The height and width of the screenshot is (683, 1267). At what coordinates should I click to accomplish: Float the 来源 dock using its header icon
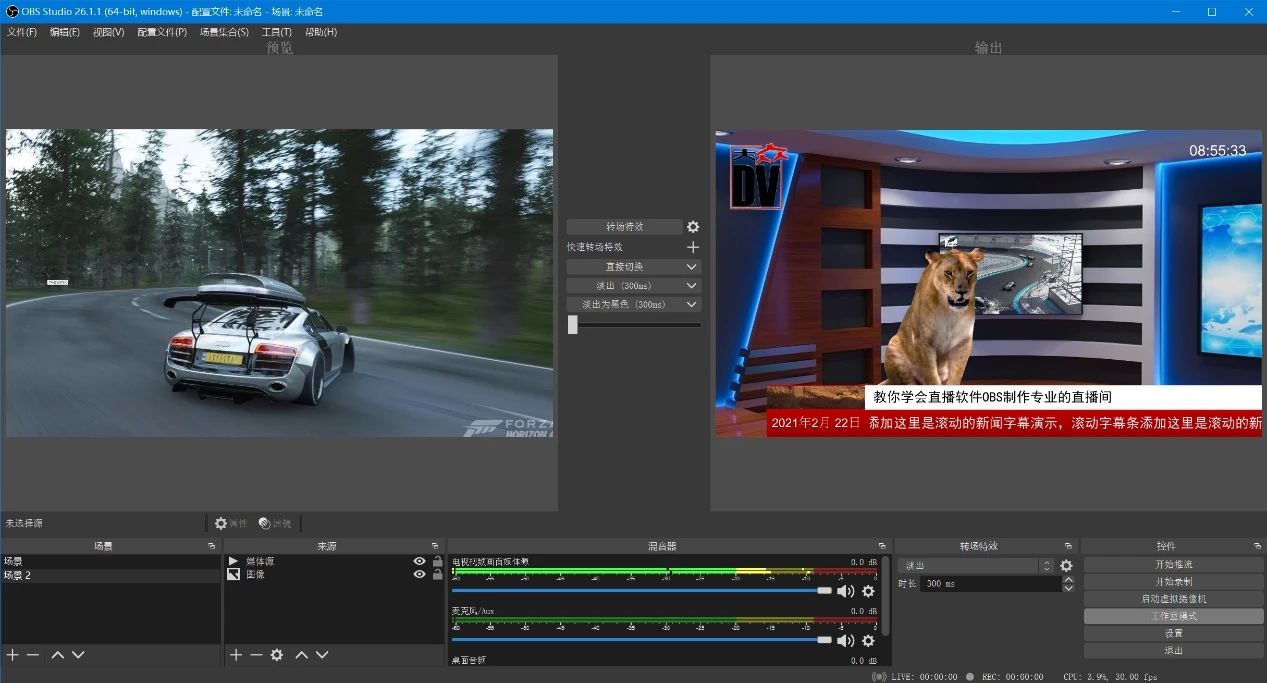(x=437, y=546)
